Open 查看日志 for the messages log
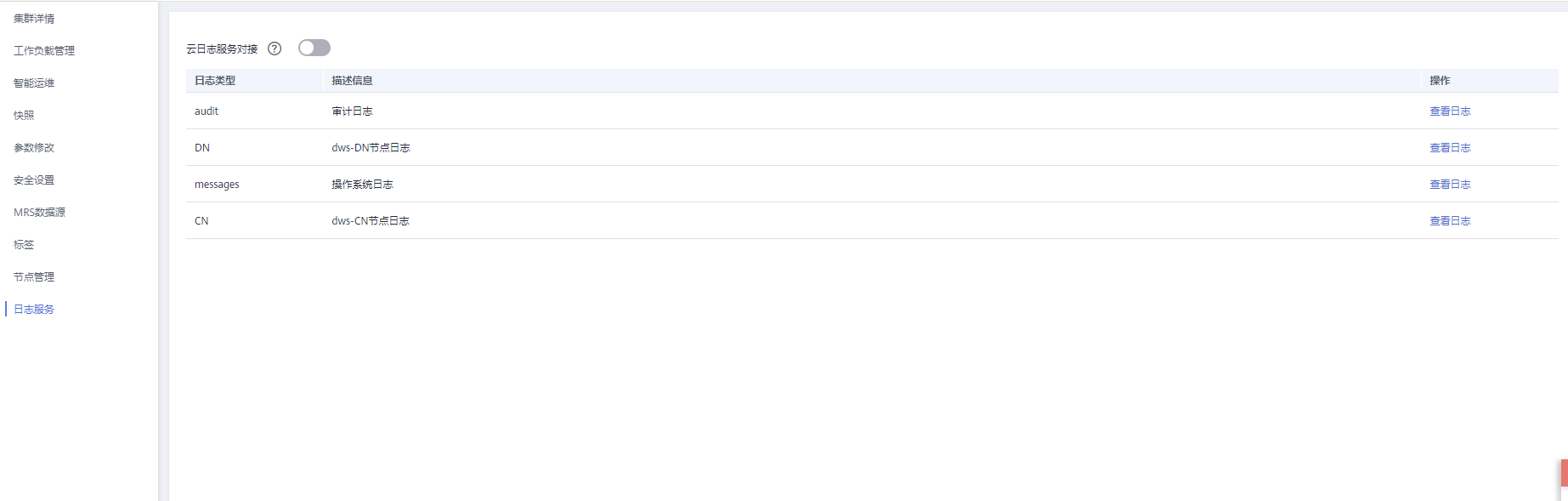 [1450, 185]
